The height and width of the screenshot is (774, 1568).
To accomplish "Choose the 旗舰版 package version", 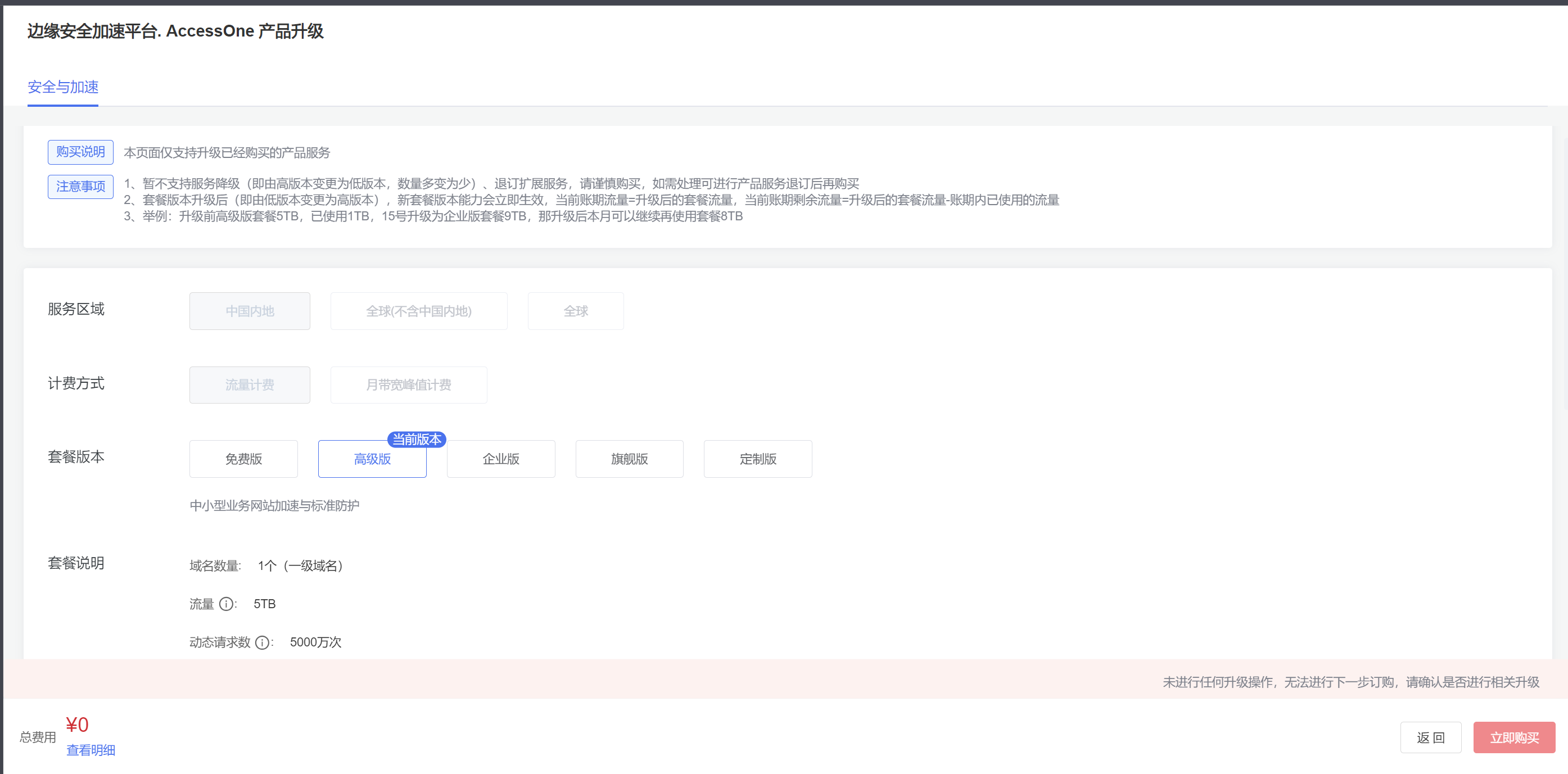I will click(629, 459).
